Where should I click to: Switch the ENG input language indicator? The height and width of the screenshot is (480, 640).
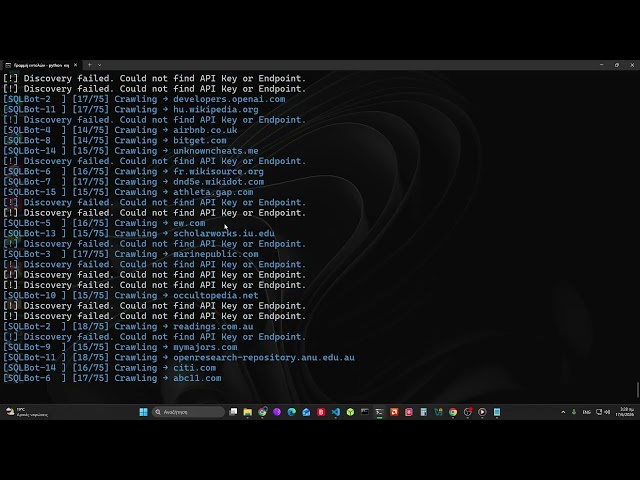point(586,412)
